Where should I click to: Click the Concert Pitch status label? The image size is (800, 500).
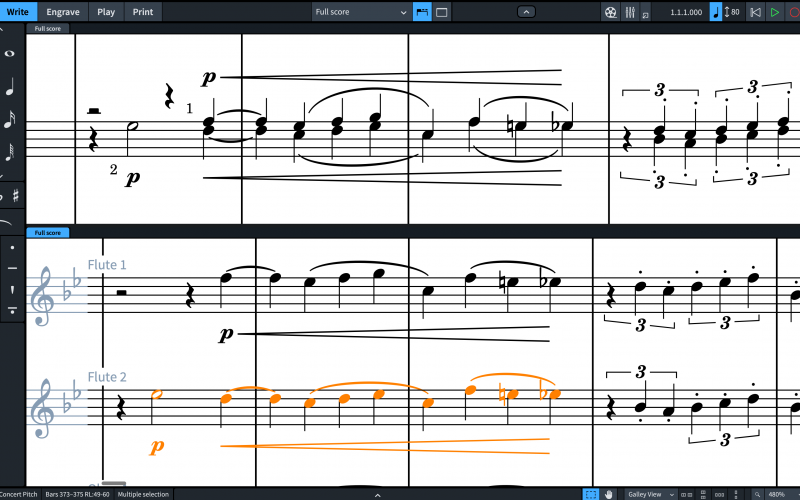19,494
